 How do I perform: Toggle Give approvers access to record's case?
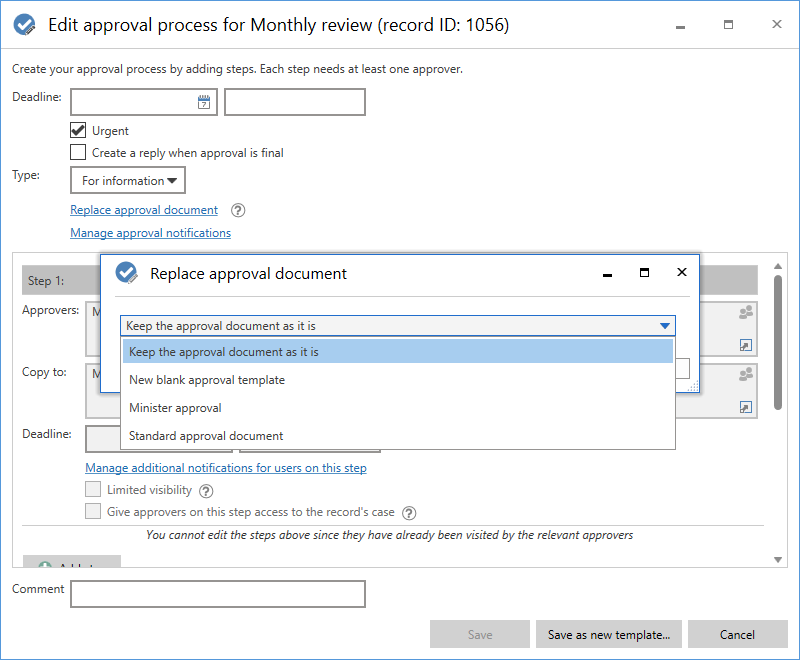tap(93, 511)
